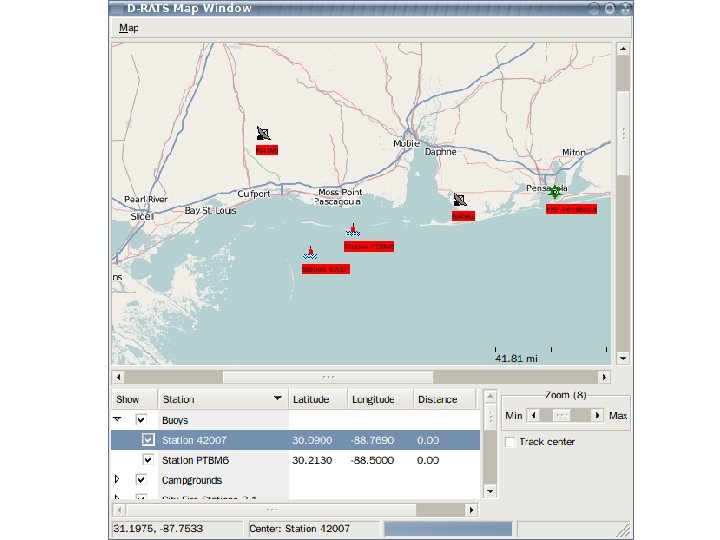The width and height of the screenshot is (720, 540).
Task: Select the Campgrounds row
Action: pyautogui.click(x=295, y=480)
